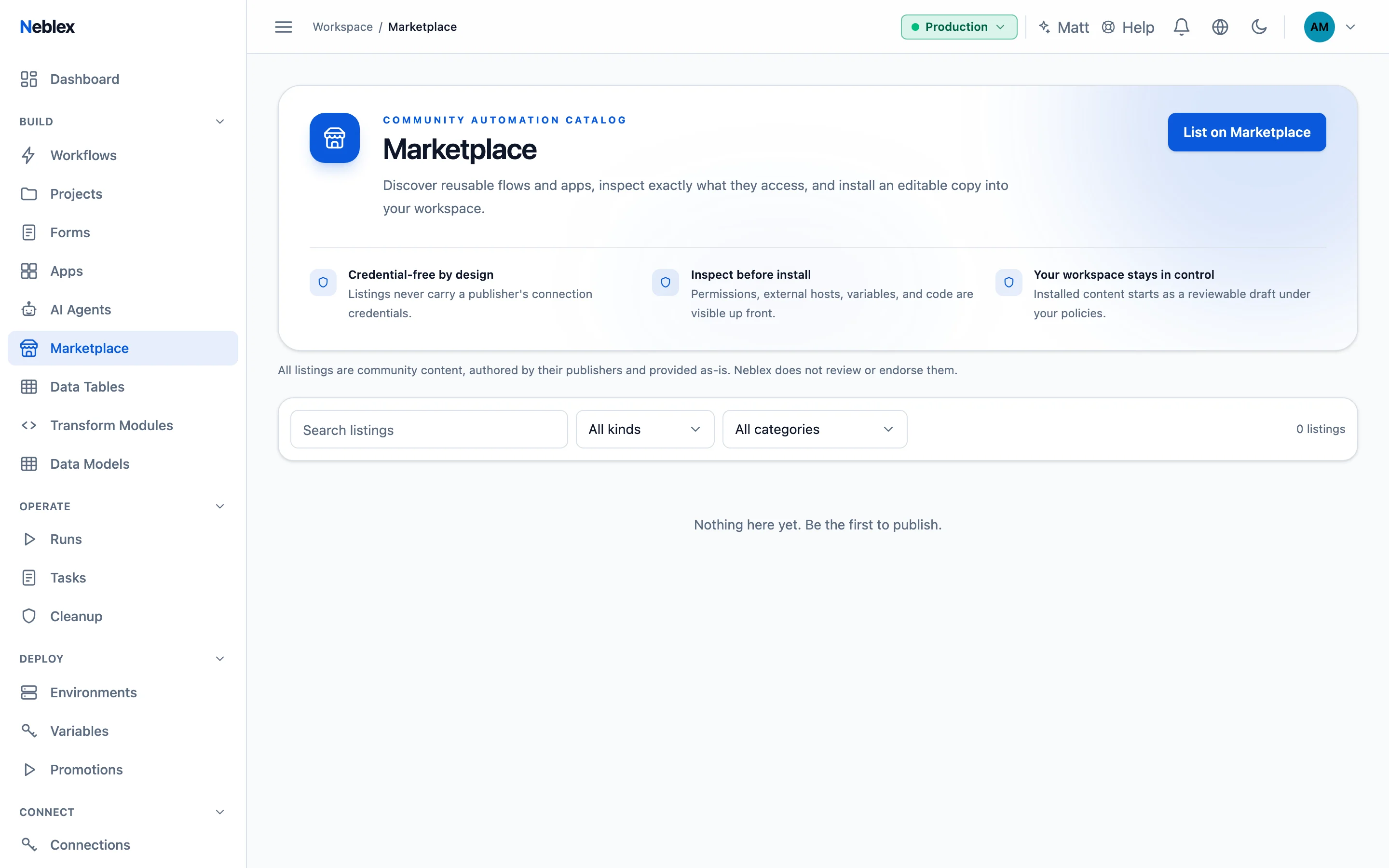Open the Production environment dropdown
Viewport: 1389px width, 868px height.
click(958, 27)
